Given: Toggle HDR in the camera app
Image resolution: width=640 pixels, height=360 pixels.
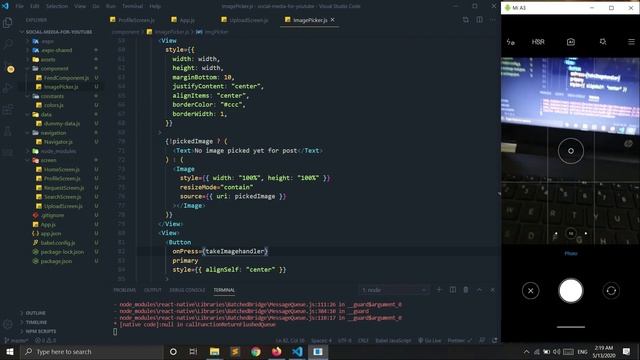Looking at the screenshot, I should tap(538, 42).
